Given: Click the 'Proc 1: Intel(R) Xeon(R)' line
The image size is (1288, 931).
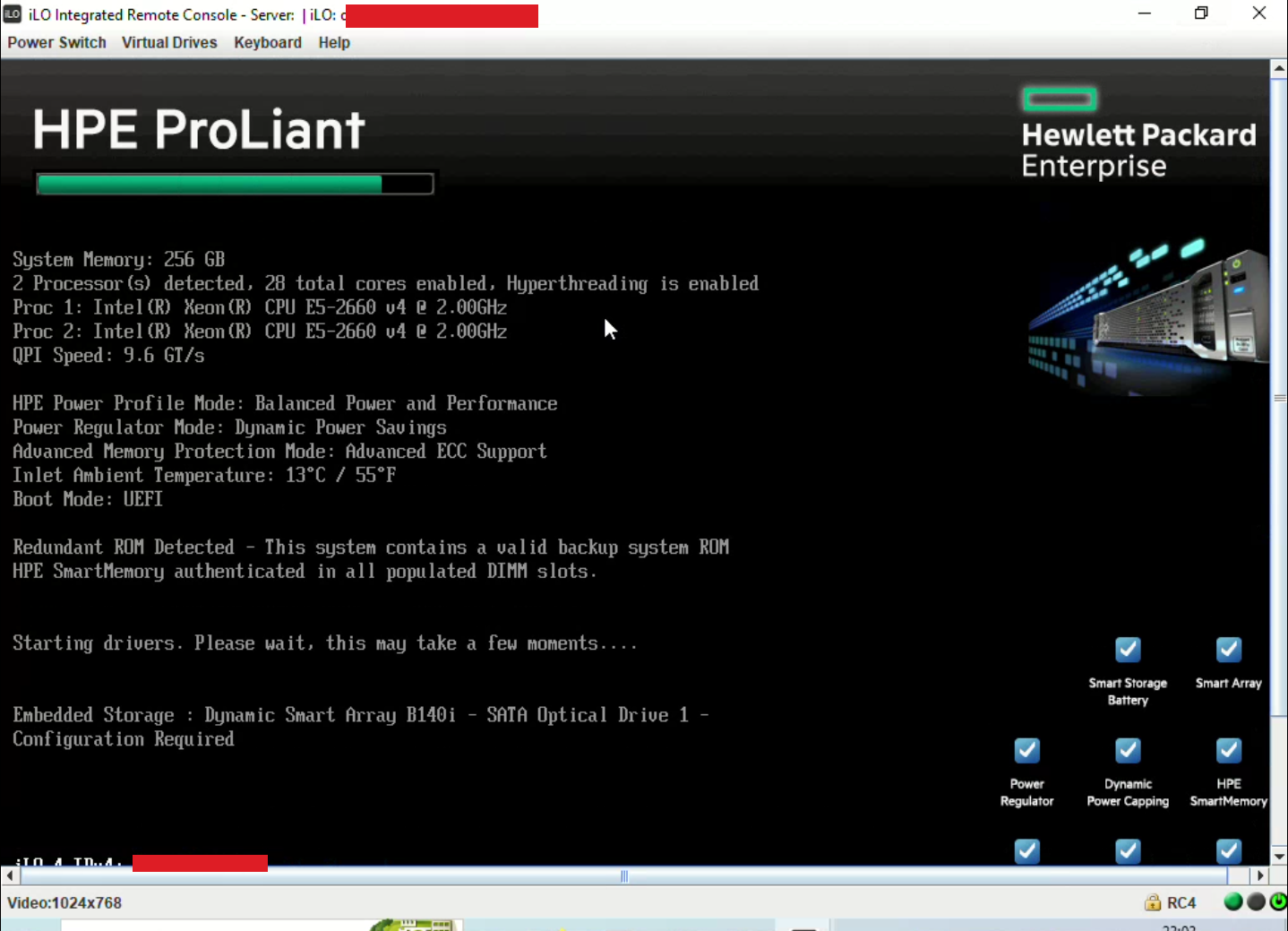Looking at the screenshot, I should pyautogui.click(x=260, y=307).
